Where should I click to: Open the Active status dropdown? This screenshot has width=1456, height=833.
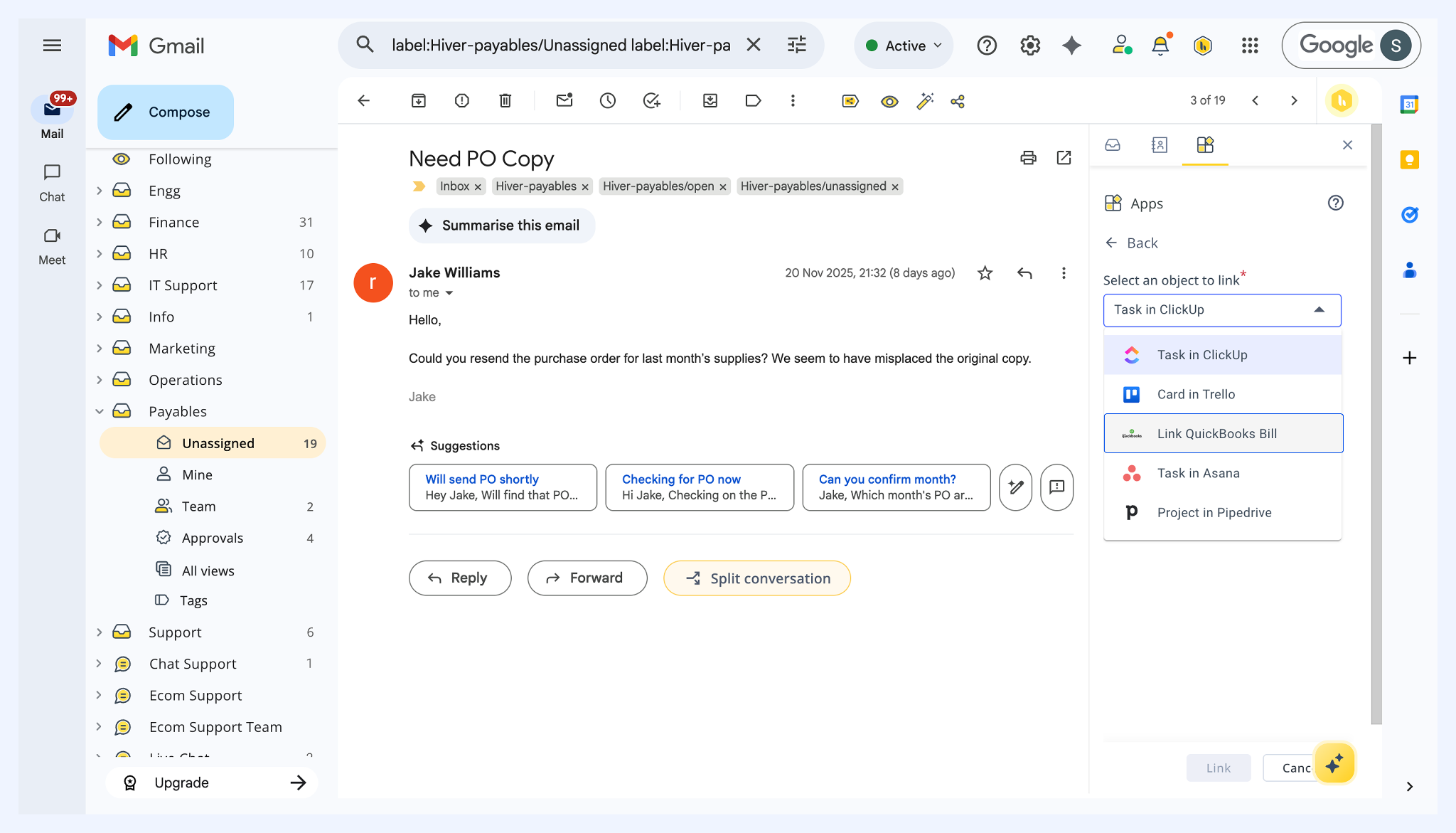pyautogui.click(x=904, y=46)
